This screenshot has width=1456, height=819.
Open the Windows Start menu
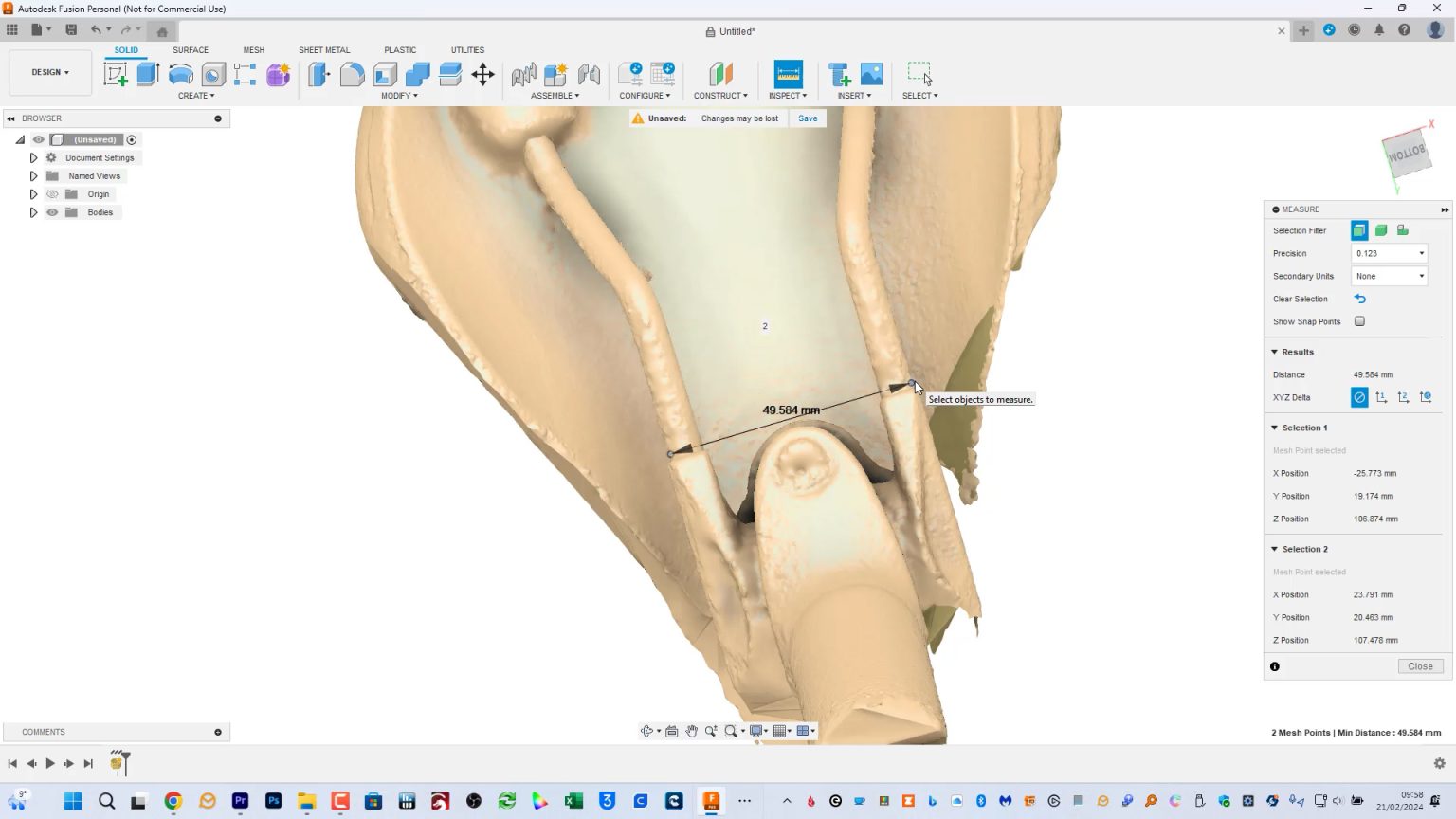click(73, 801)
